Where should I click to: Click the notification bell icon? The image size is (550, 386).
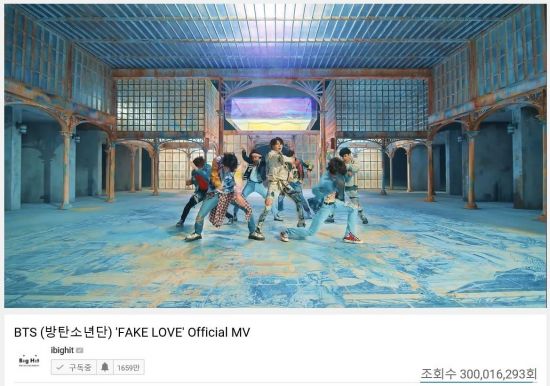tap(105, 367)
